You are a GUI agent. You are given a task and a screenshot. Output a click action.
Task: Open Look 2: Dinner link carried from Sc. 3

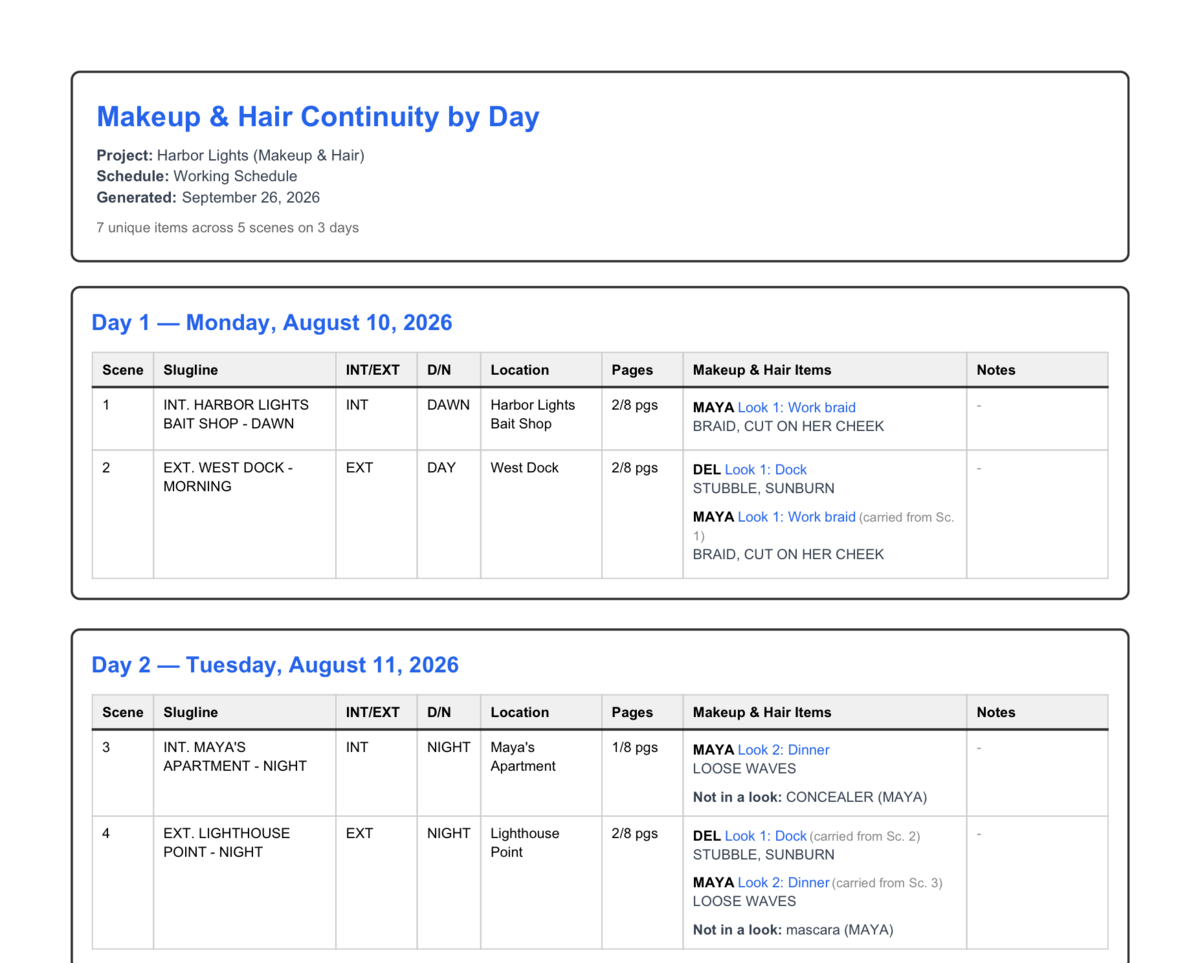click(783, 883)
